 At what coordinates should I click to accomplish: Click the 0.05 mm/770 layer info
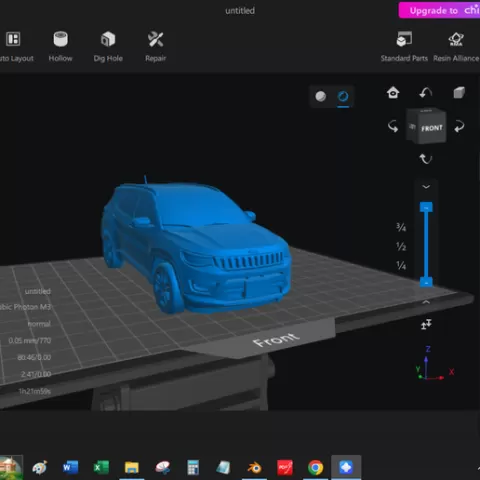click(30, 341)
